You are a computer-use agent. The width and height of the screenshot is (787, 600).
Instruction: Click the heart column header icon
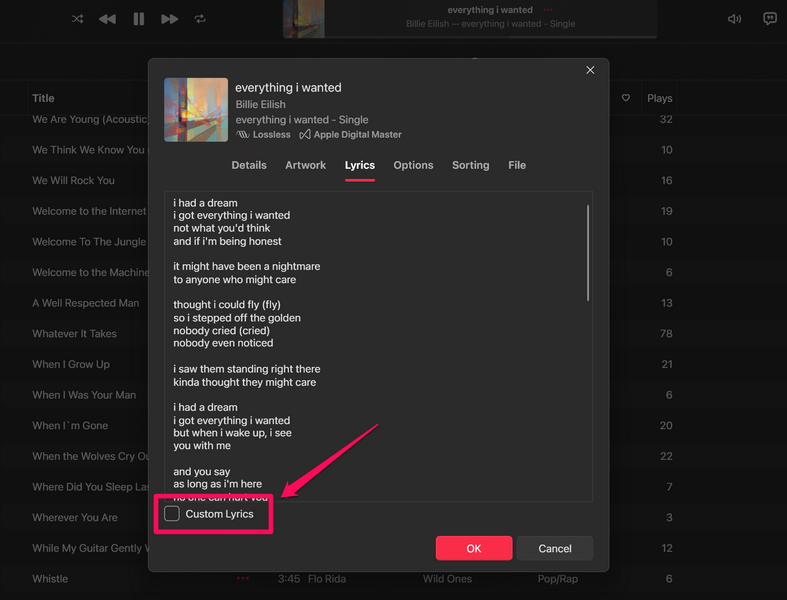click(626, 98)
